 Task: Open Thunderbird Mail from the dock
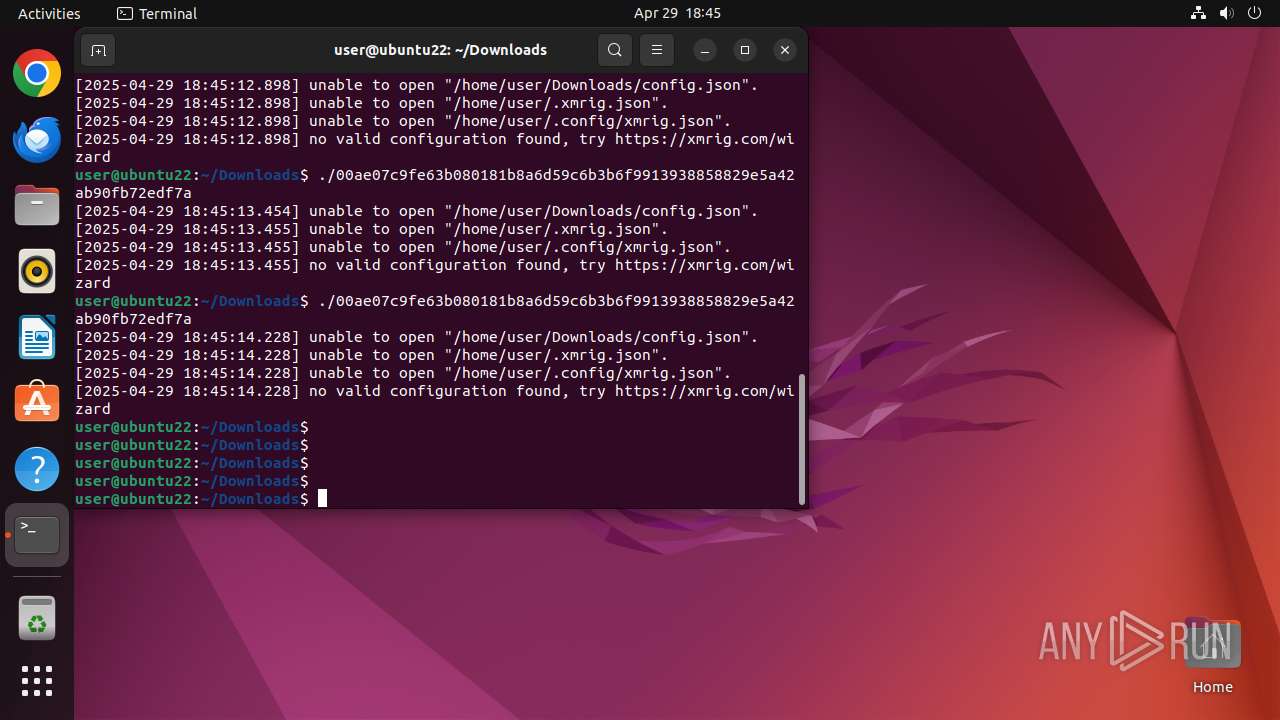pos(37,139)
